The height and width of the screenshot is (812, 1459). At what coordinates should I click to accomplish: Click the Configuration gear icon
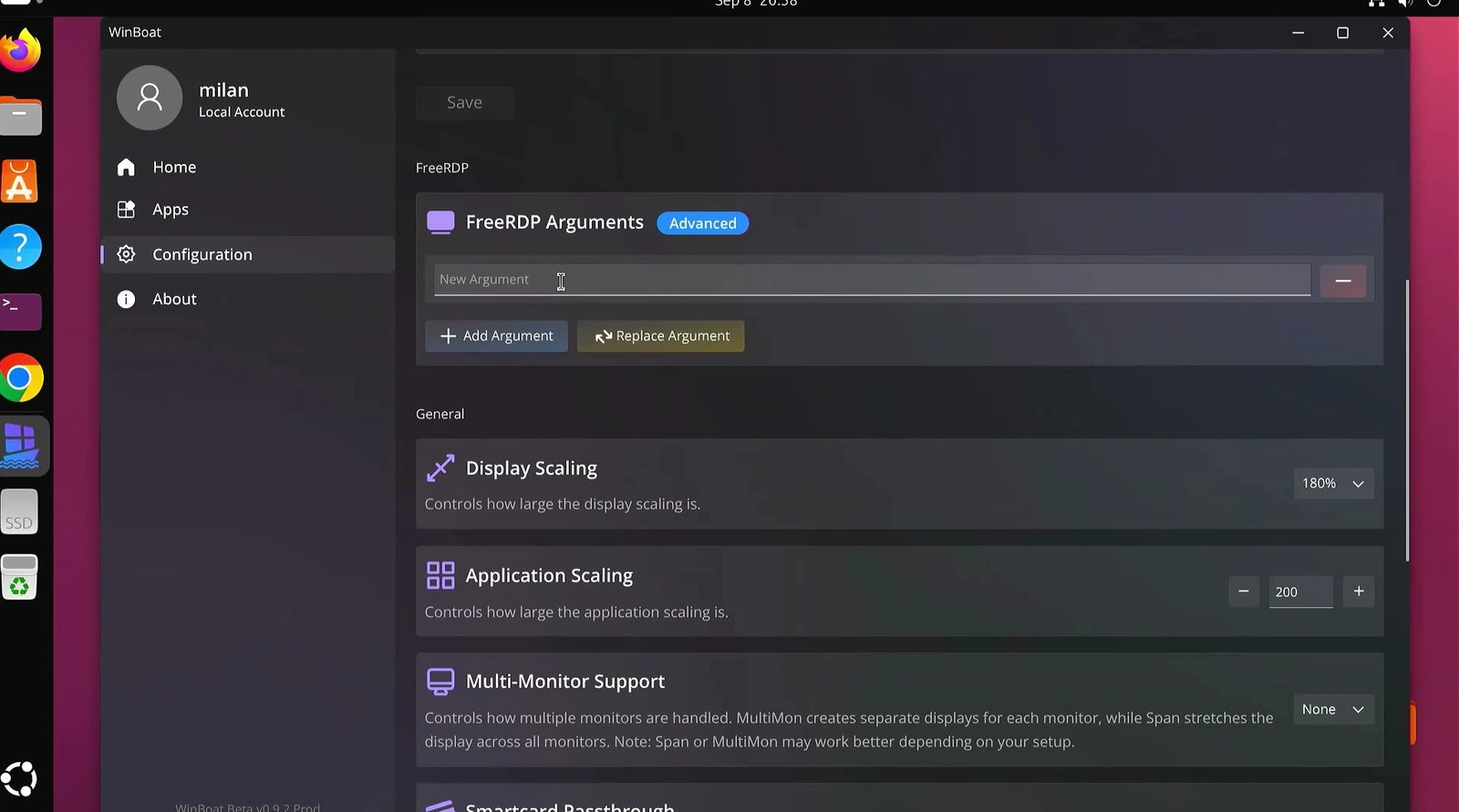[x=126, y=254]
